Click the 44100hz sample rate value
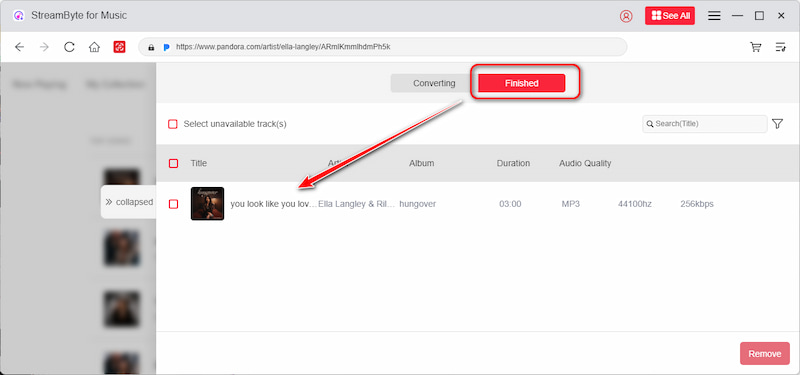Image resolution: width=800 pixels, height=375 pixels. (635, 204)
